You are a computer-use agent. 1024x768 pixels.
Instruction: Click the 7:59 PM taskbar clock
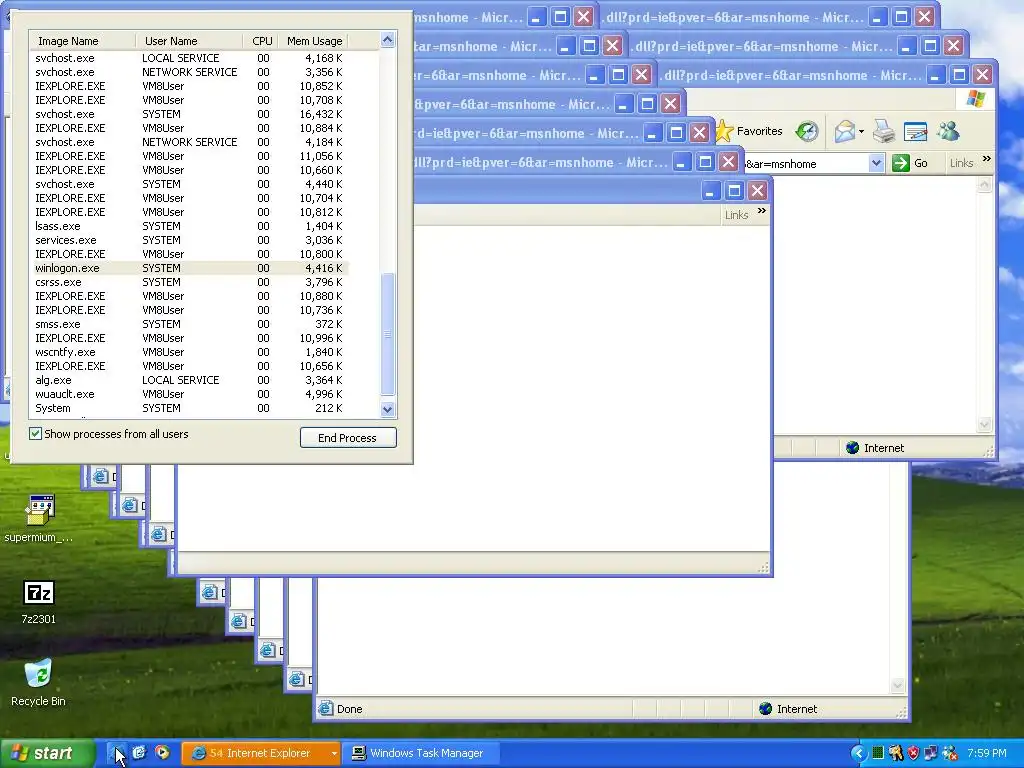pyautogui.click(x=987, y=753)
